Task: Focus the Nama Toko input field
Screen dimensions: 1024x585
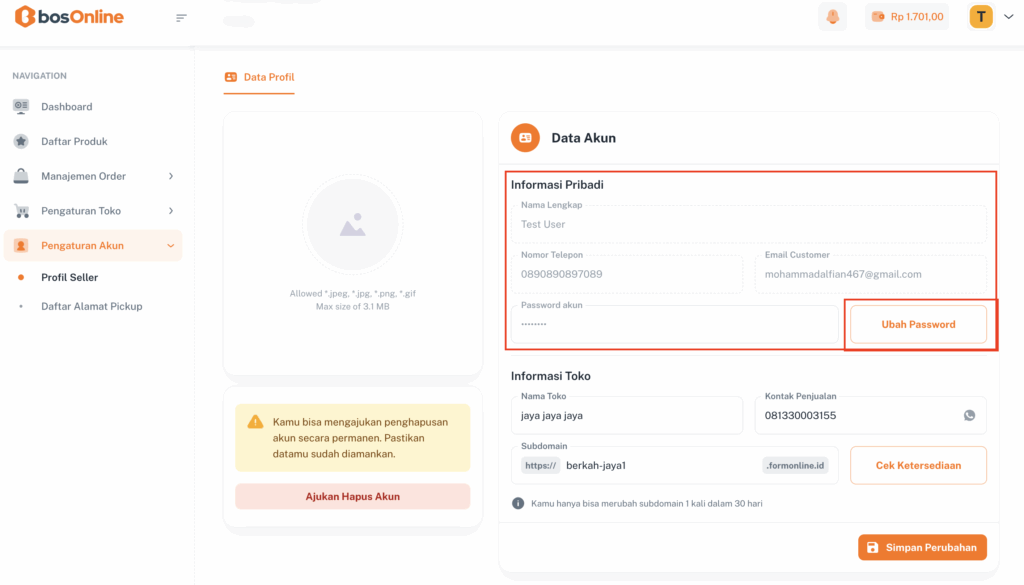Action: [x=626, y=415]
